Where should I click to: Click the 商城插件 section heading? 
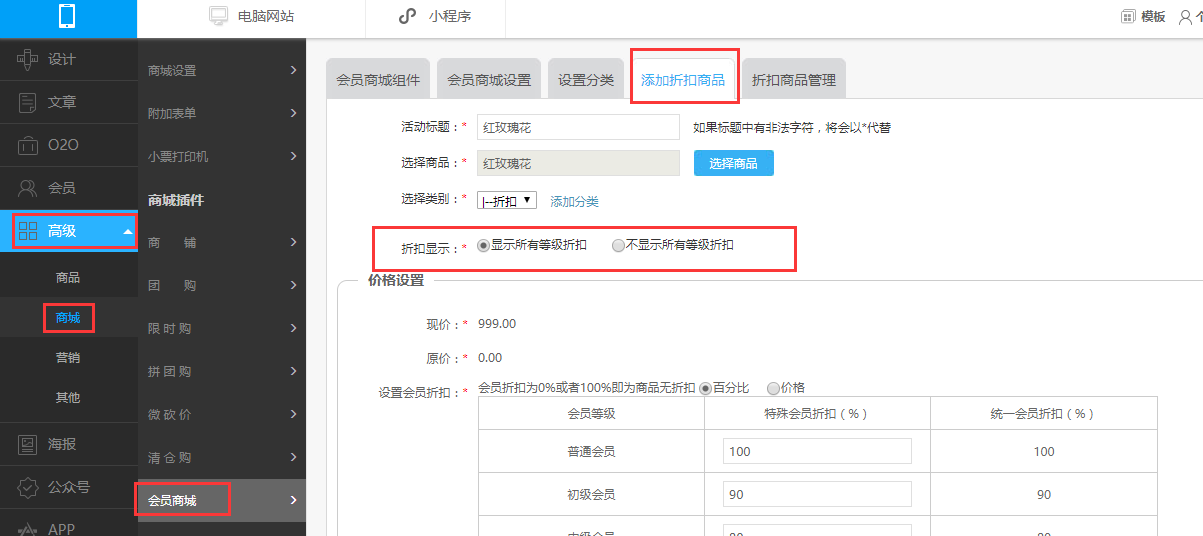(176, 200)
